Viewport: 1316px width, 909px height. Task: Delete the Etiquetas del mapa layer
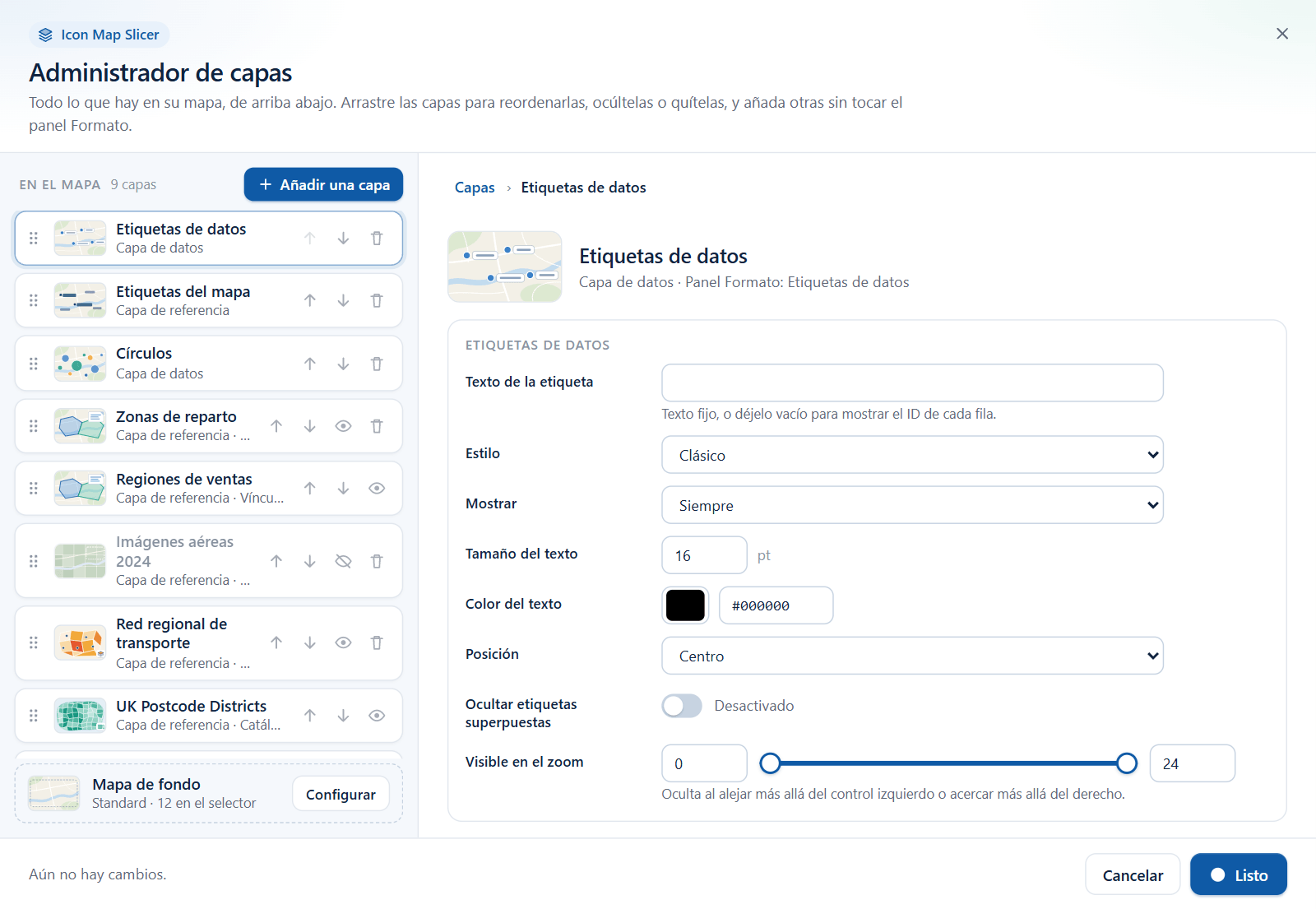[x=377, y=301]
